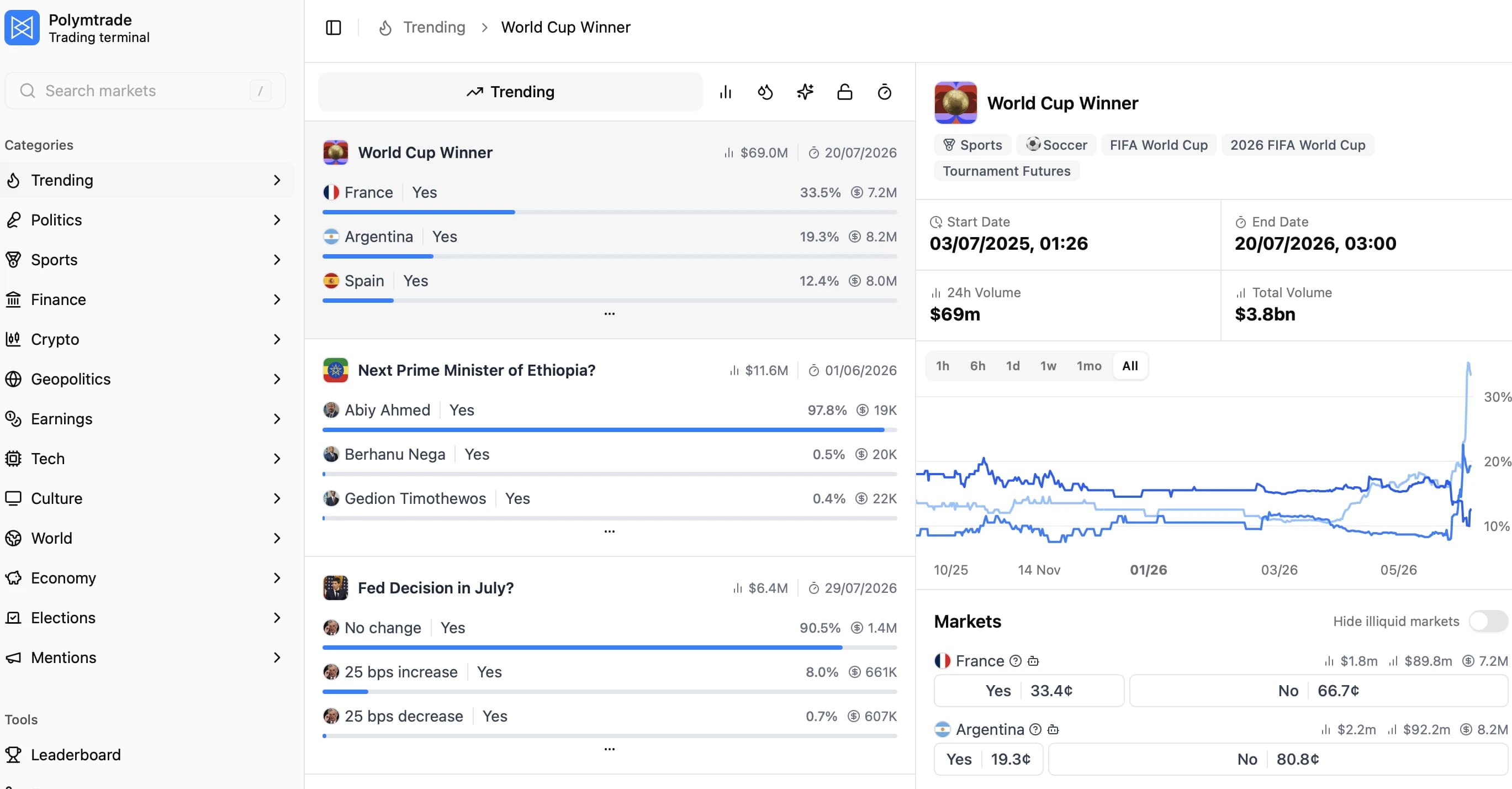Click the unlock filter icon

coord(844,92)
